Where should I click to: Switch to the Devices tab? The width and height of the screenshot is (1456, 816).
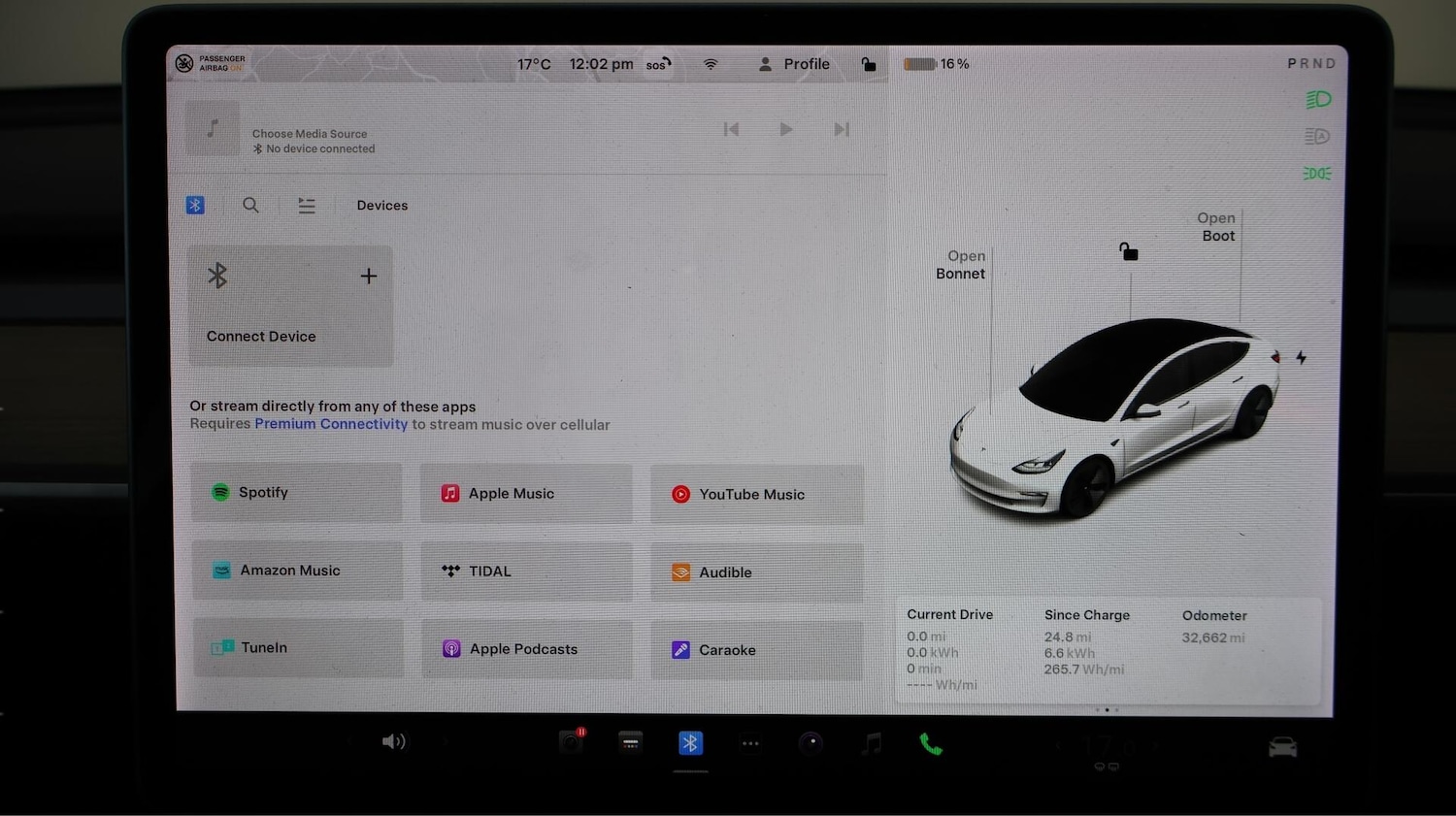tap(381, 205)
